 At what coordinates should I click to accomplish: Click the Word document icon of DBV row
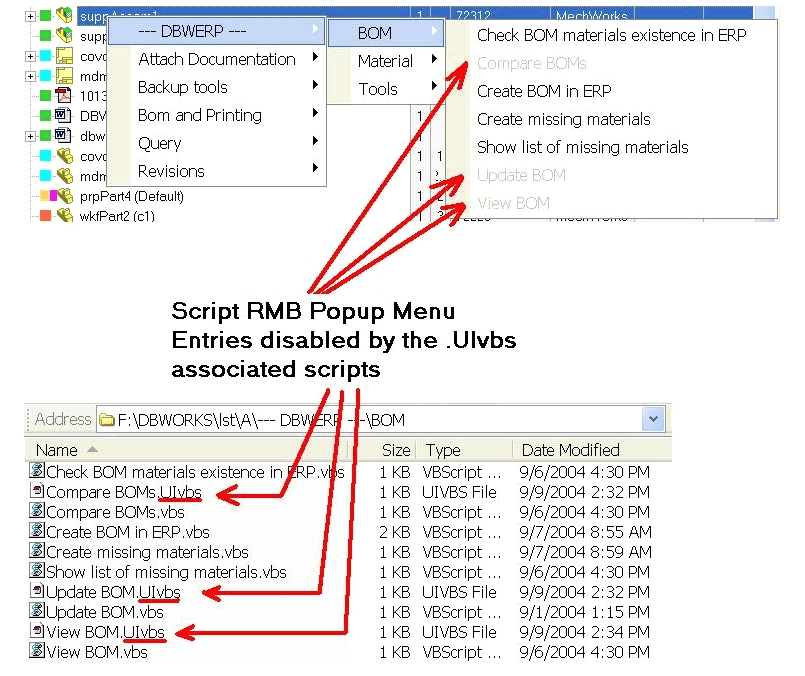click(64, 115)
